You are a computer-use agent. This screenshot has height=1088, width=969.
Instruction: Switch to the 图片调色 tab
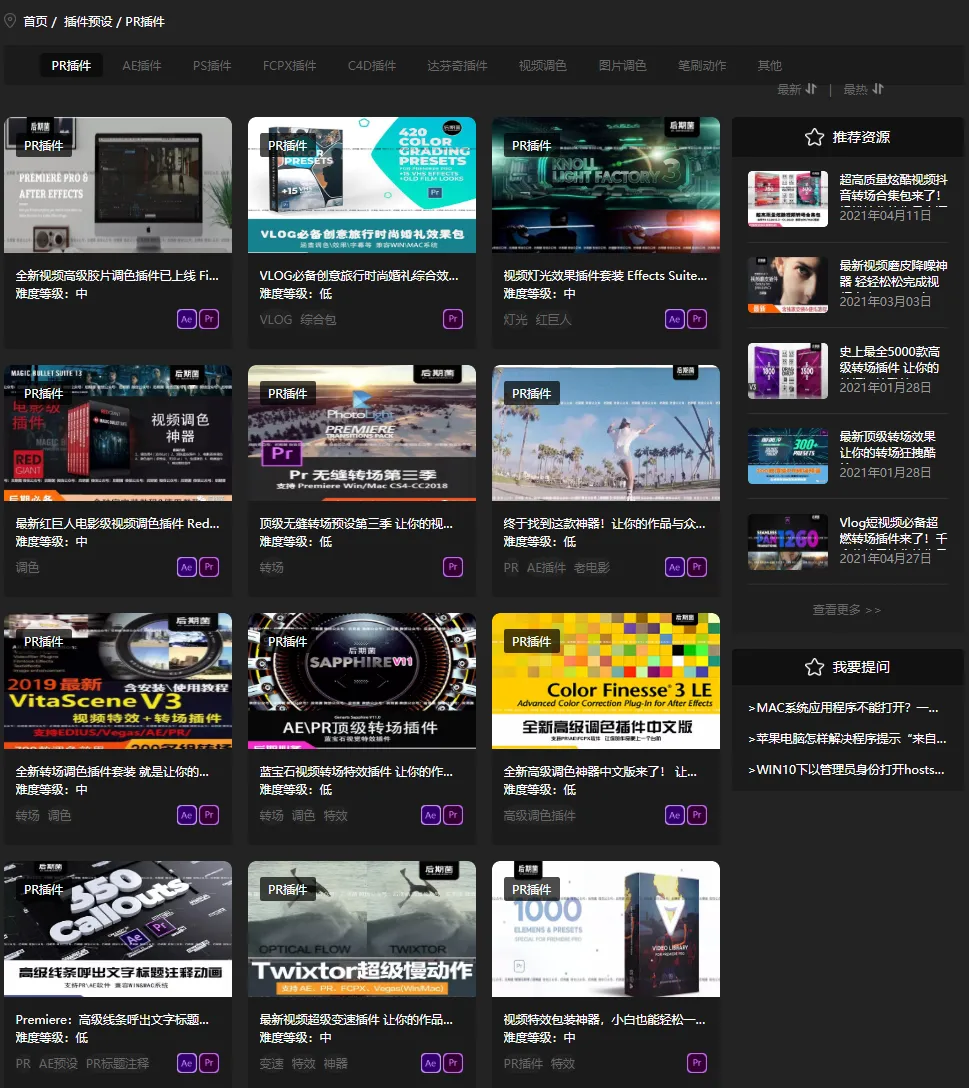pyautogui.click(x=622, y=65)
